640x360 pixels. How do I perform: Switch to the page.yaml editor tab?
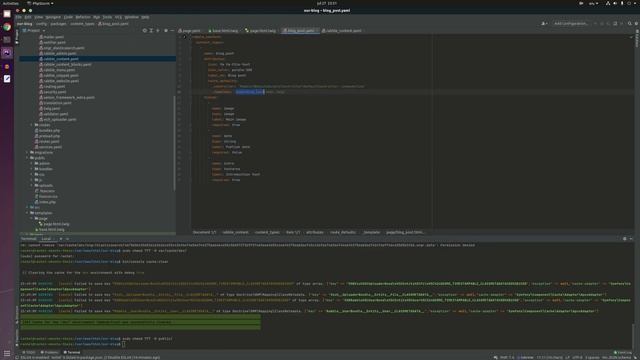coord(189,31)
